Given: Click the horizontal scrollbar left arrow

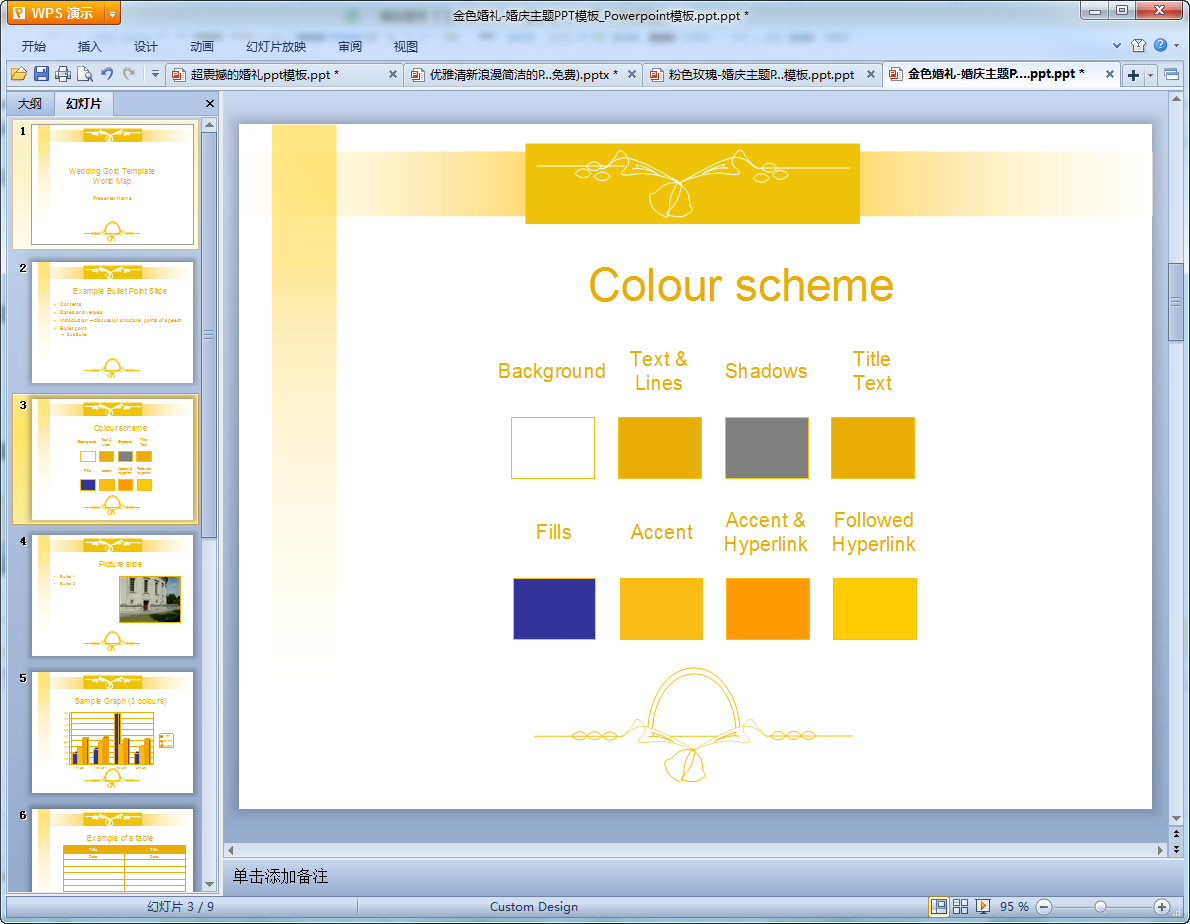Looking at the screenshot, I should (231, 850).
